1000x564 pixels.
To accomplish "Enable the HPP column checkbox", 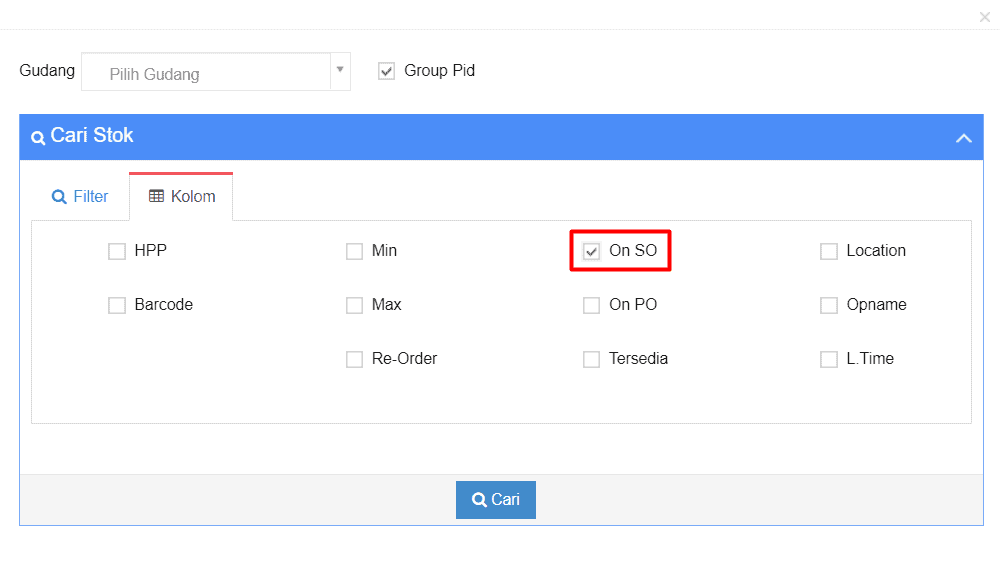I will [x=117, y=251].
